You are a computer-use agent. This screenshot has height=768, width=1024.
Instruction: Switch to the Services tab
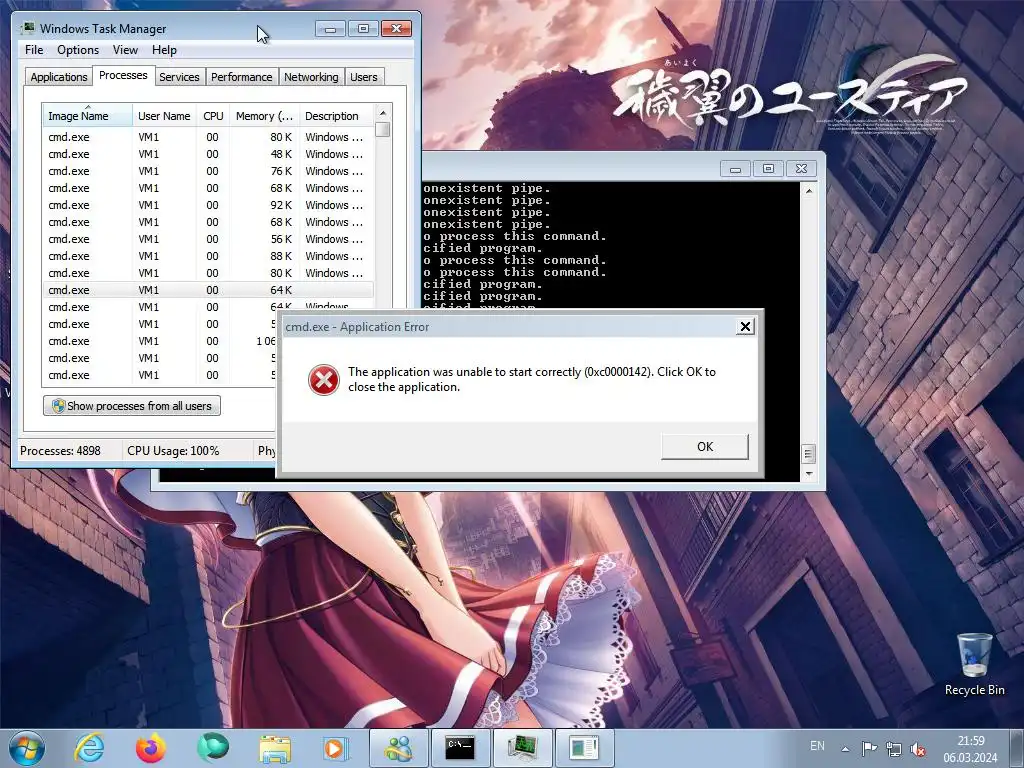(x=179, y=77)
